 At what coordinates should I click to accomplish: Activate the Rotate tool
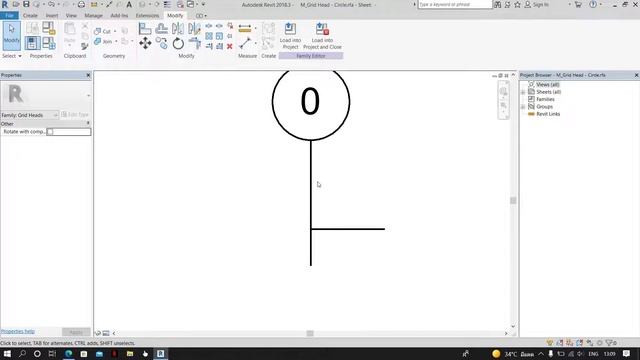(x=178, y=43)
